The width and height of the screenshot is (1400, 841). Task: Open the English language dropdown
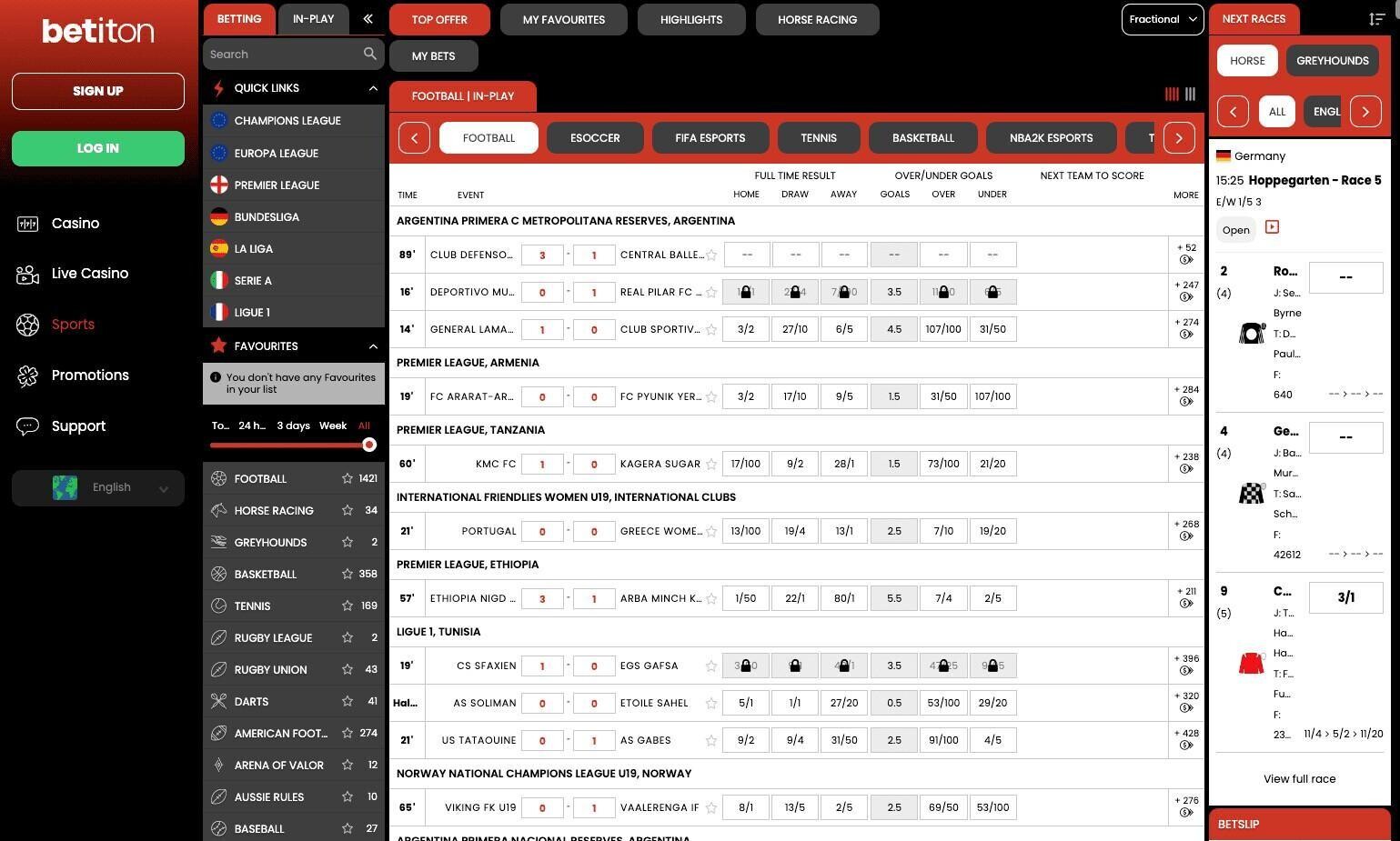pos(98,487)
